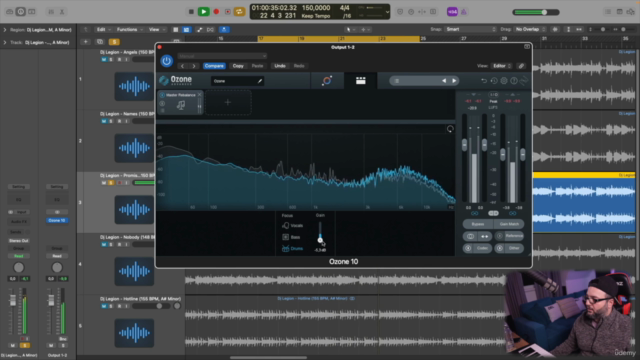Reset the spectrum analyzer circular icon
The image size is (640, 360).
pyautogui.click(x=450, y=129)
